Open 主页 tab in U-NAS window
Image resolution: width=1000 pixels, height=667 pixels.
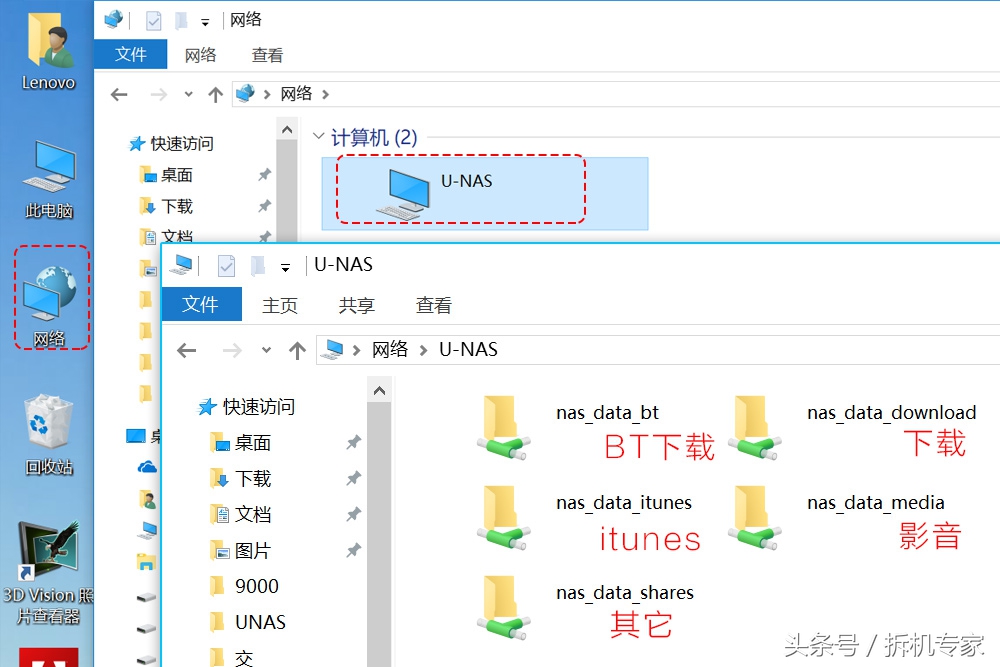pyautogui.click(x=280, y=305)
